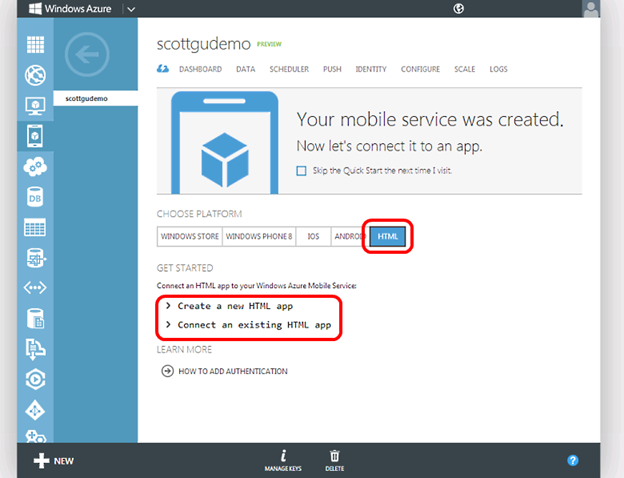Switch to the Identity tab

pyautogui.click(x=371, y=69)
